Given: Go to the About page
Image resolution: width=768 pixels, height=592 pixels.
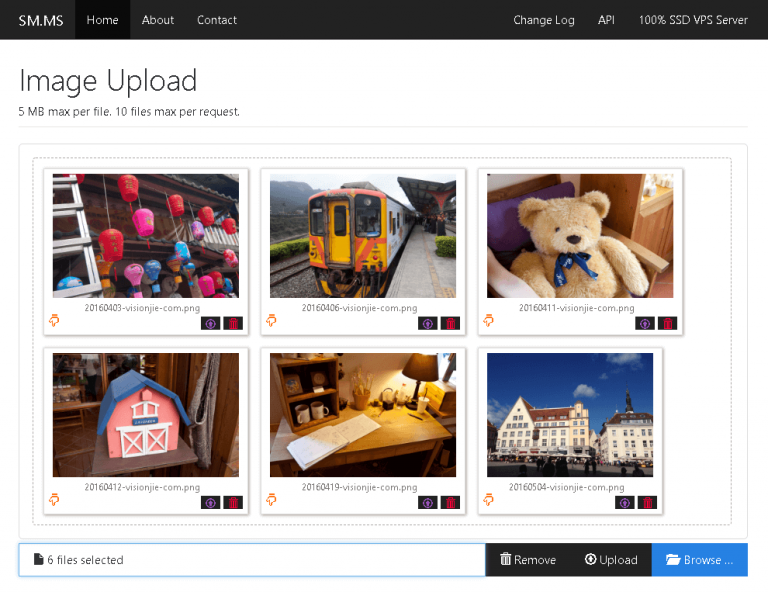Looking at the screenshot, I should pyautogui.click(x=158, y=20).
